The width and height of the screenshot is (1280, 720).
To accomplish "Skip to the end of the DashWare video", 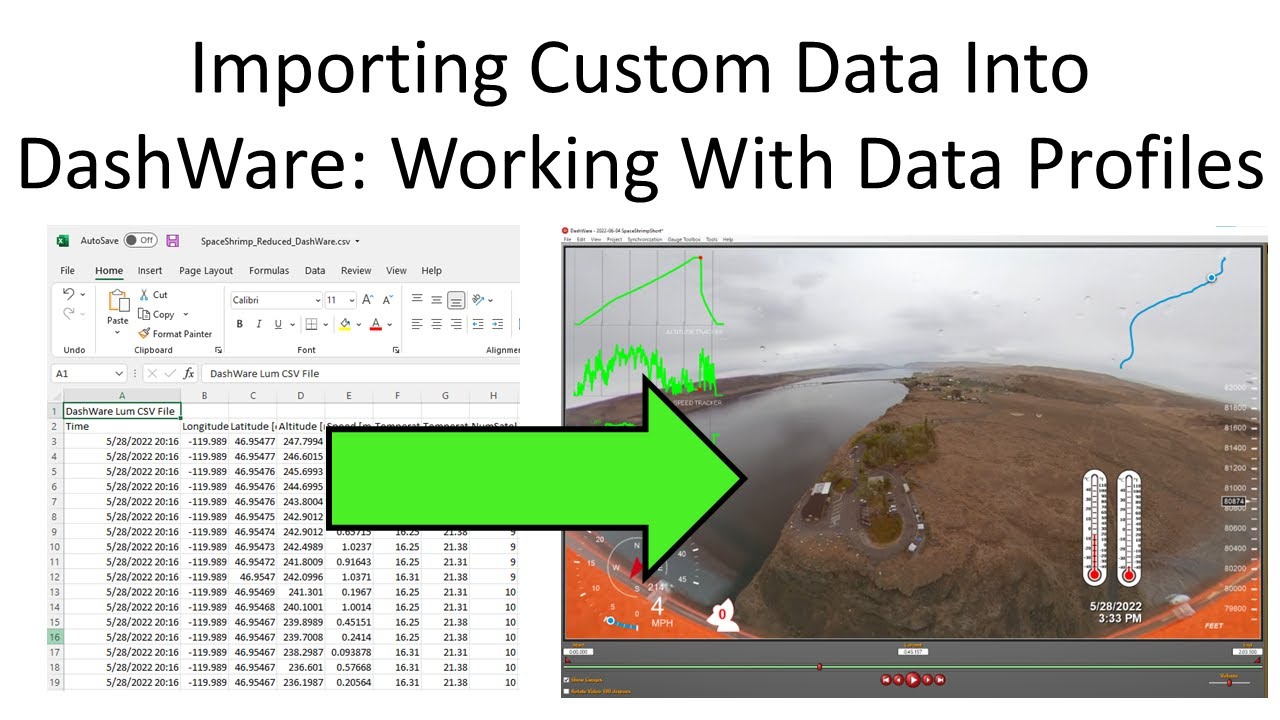I will (x=940, y=680).
